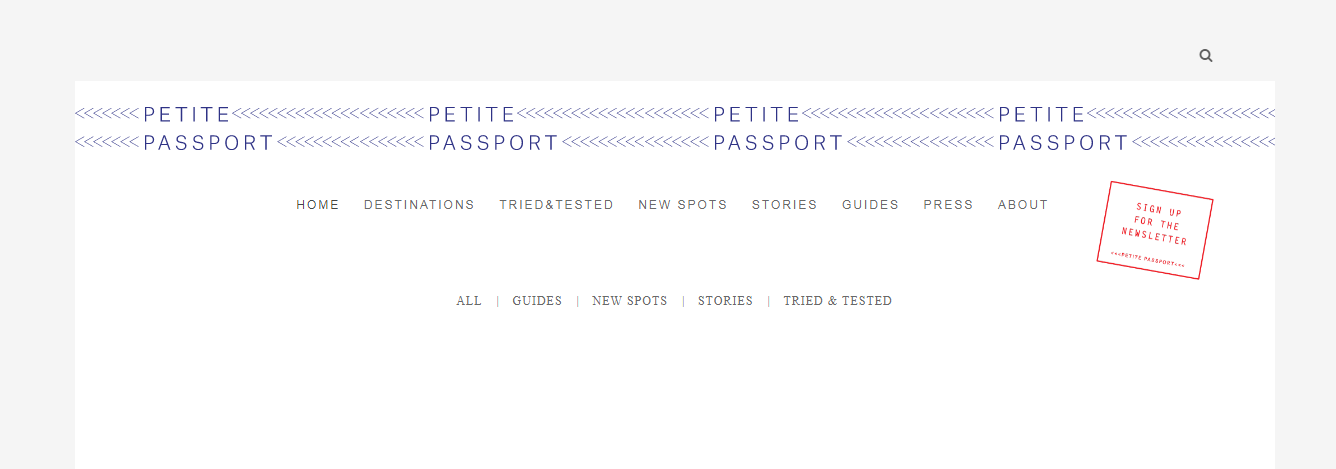Select the ALL category filter
1336x469 pixels.
[x=469, y=301]
